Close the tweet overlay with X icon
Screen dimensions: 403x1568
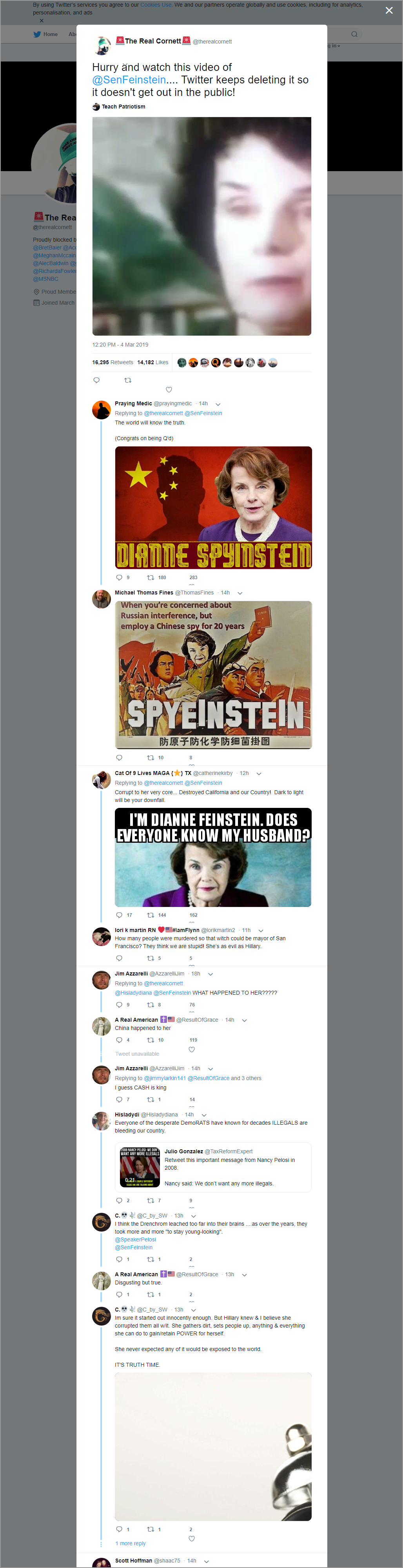click(x=389, y=10)
